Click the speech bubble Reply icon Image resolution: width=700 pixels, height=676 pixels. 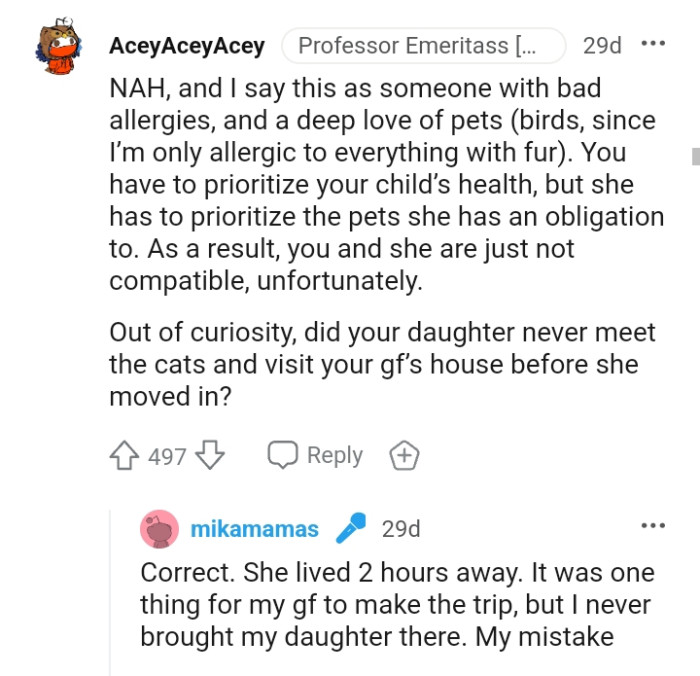click(283, 456)
